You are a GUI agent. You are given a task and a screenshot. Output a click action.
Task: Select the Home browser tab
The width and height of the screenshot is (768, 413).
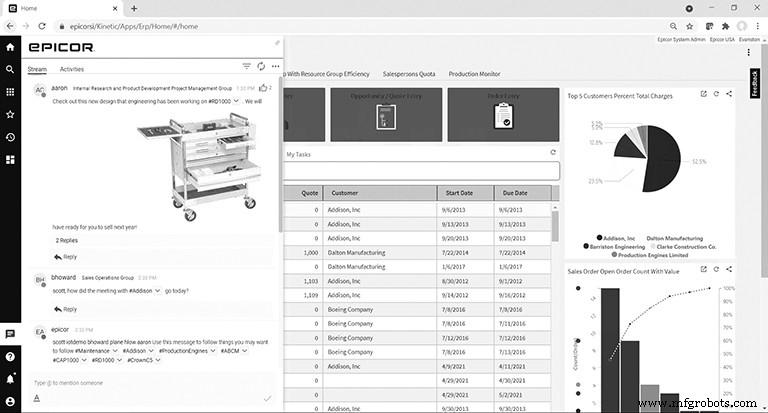click(x=62, y=8)
